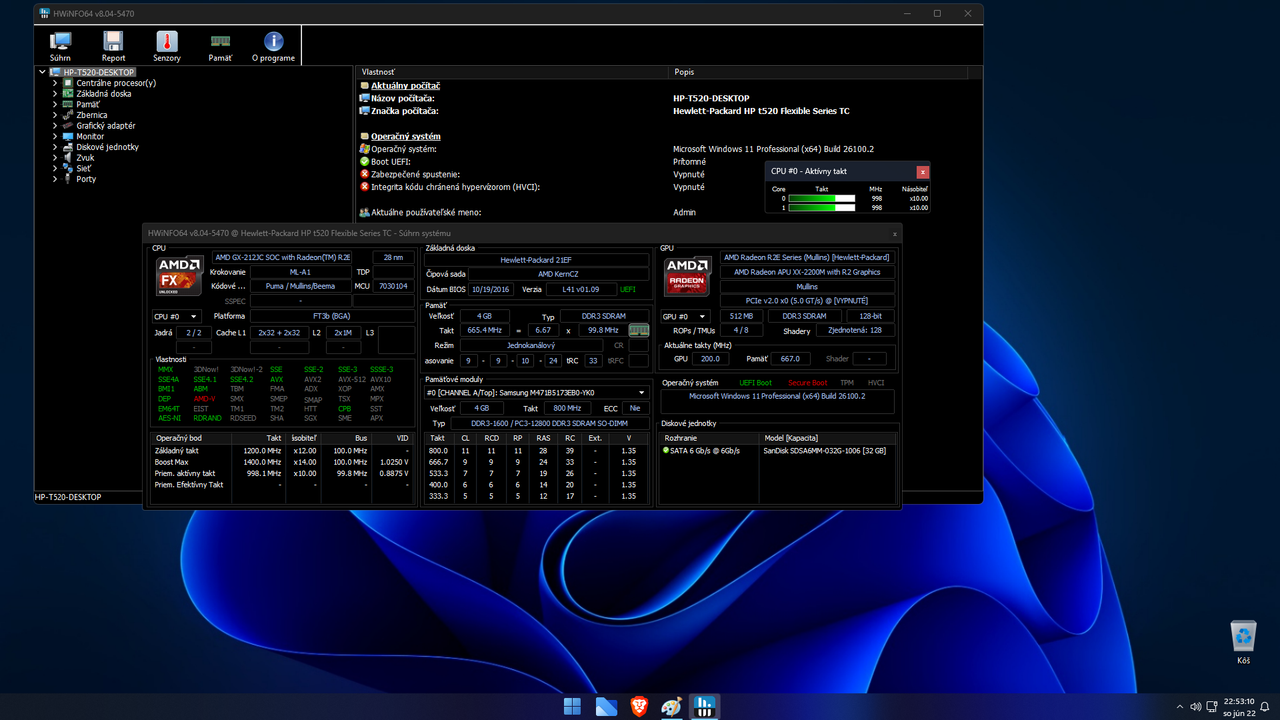Expand the Sieť tree node
The image size is (1280, 720).
pos(55,168)
